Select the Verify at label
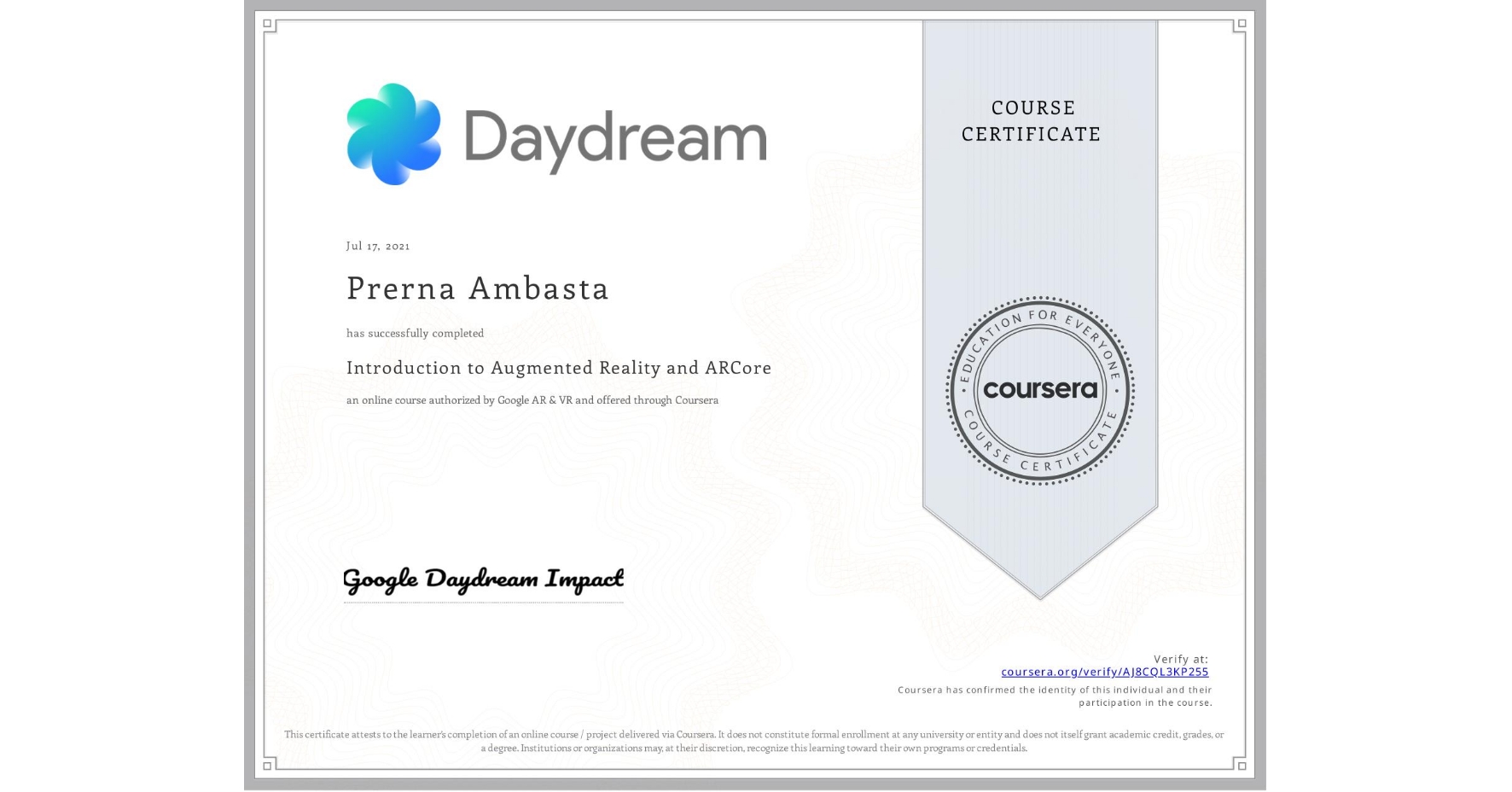 1183,658
